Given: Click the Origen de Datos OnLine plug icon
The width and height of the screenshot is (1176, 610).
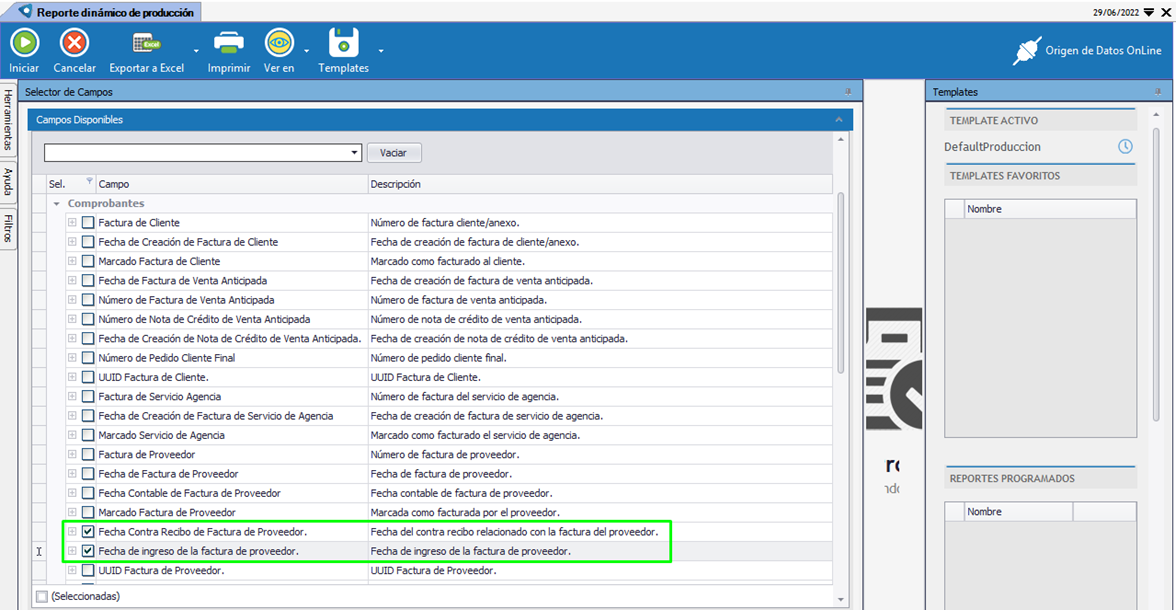Looking at the screenshot, I should (x=1027, y=51).
